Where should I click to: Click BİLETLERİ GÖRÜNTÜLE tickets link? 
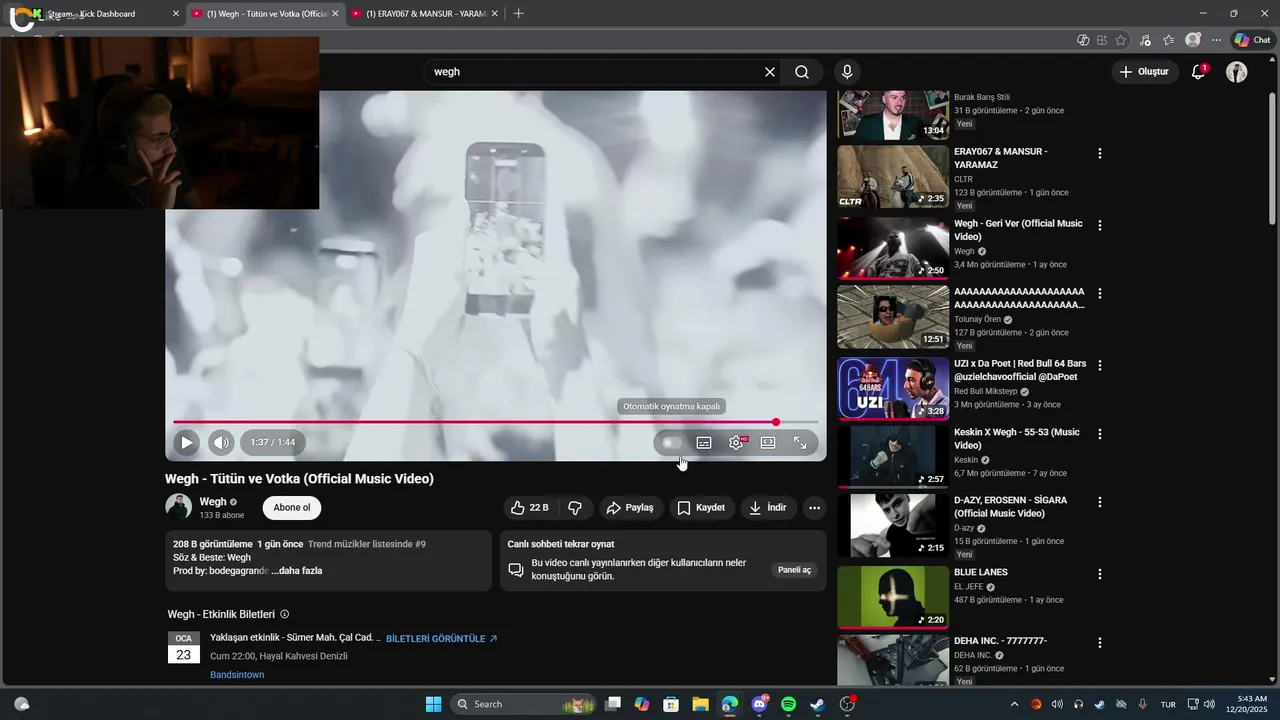(441, 639)
